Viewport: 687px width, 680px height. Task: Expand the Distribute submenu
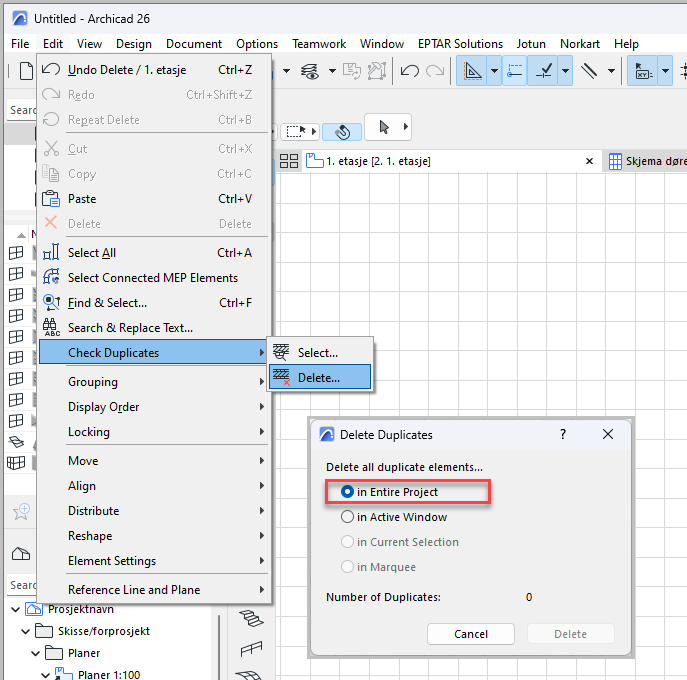[154, 511]
